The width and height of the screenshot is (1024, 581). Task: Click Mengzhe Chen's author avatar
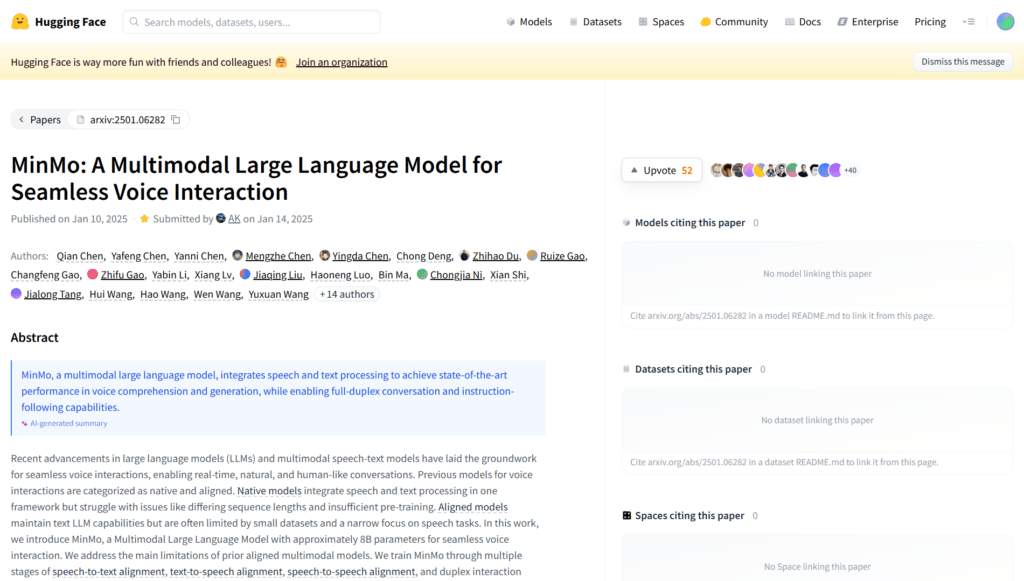[237, 256]
